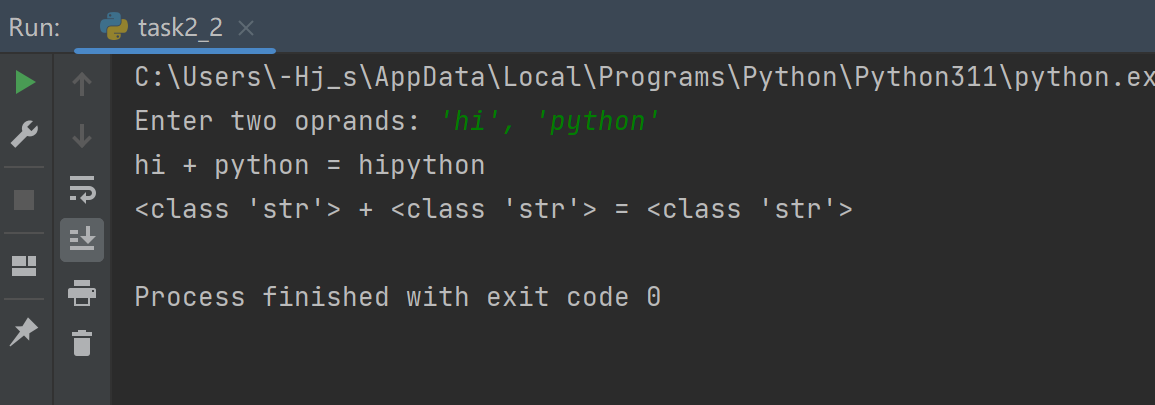1155x405 pixels.
Task: Click the <class 'str'> output line
Action: coord(493,209)
